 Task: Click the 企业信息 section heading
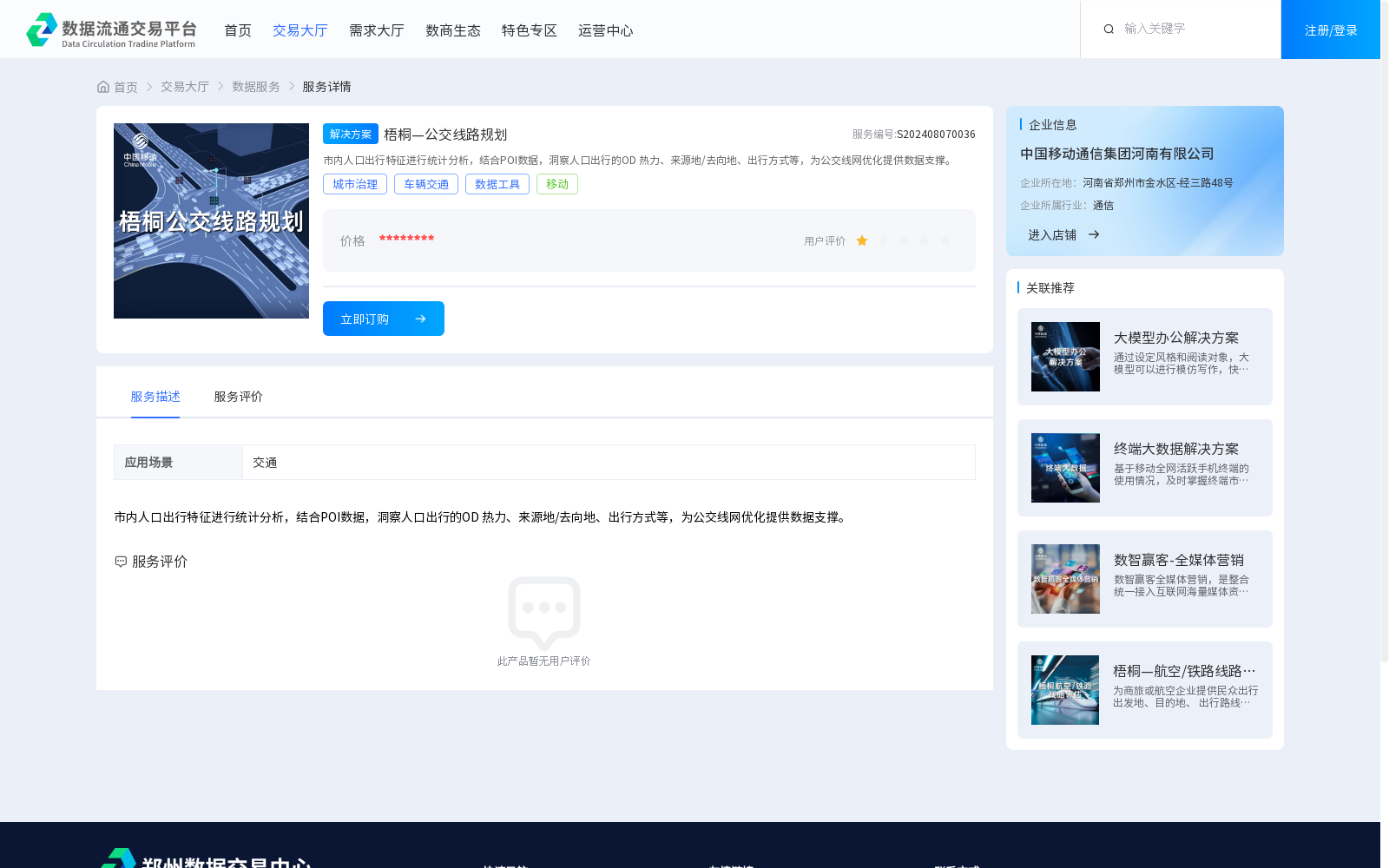[1053, 125]
